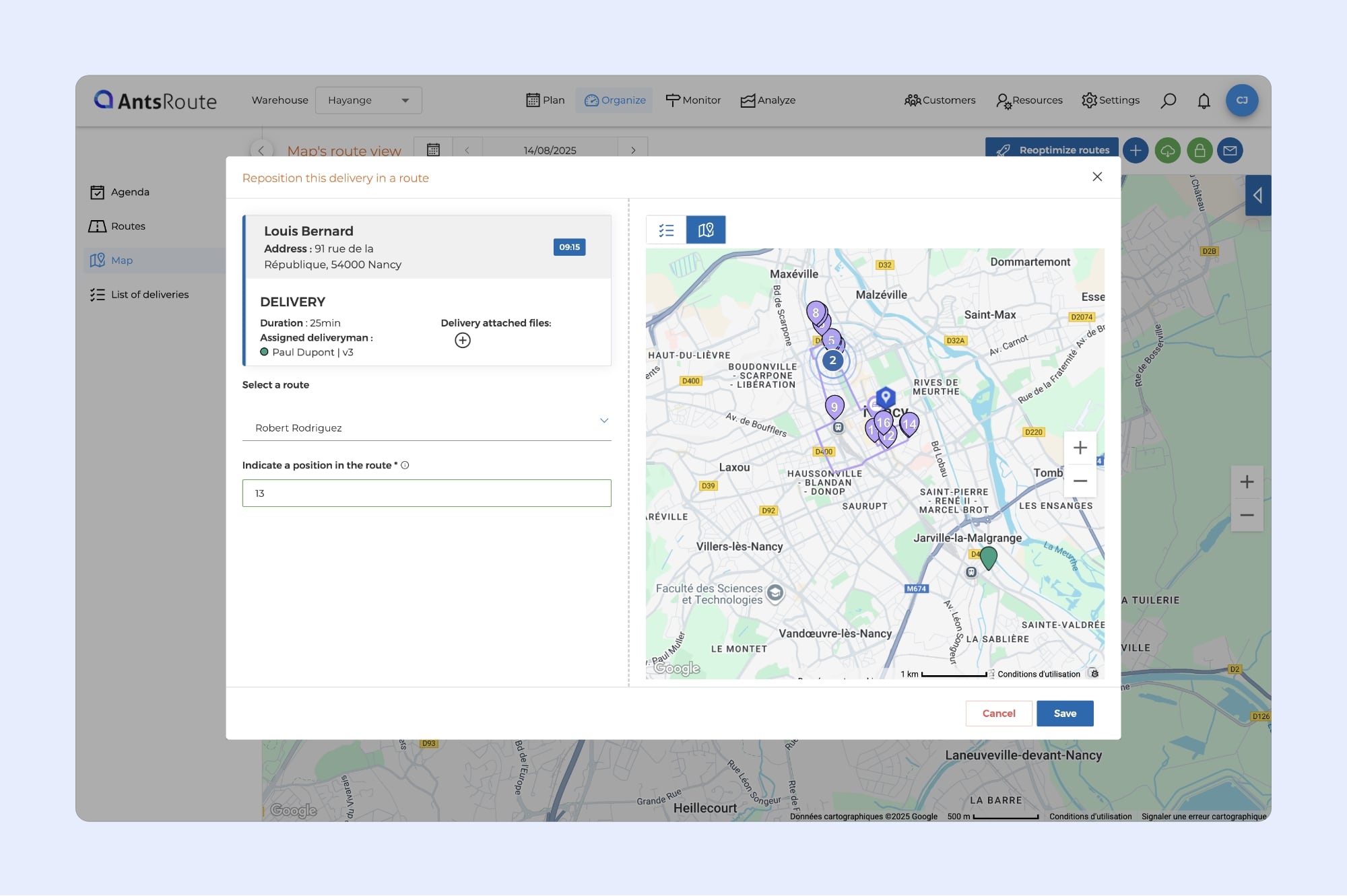
Task: Cancel the reposition dialog
Action: [x=998, y=714]
